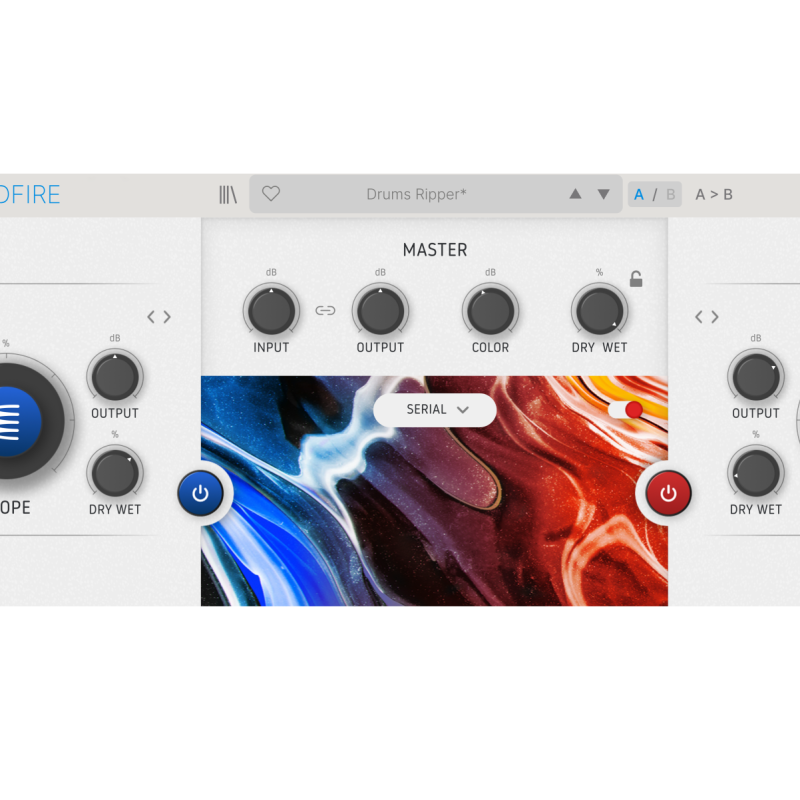Image resolution: width=800 pixels, height=800 pixels.
Task: Select previous effect in left module
Action: pos(151,317)
